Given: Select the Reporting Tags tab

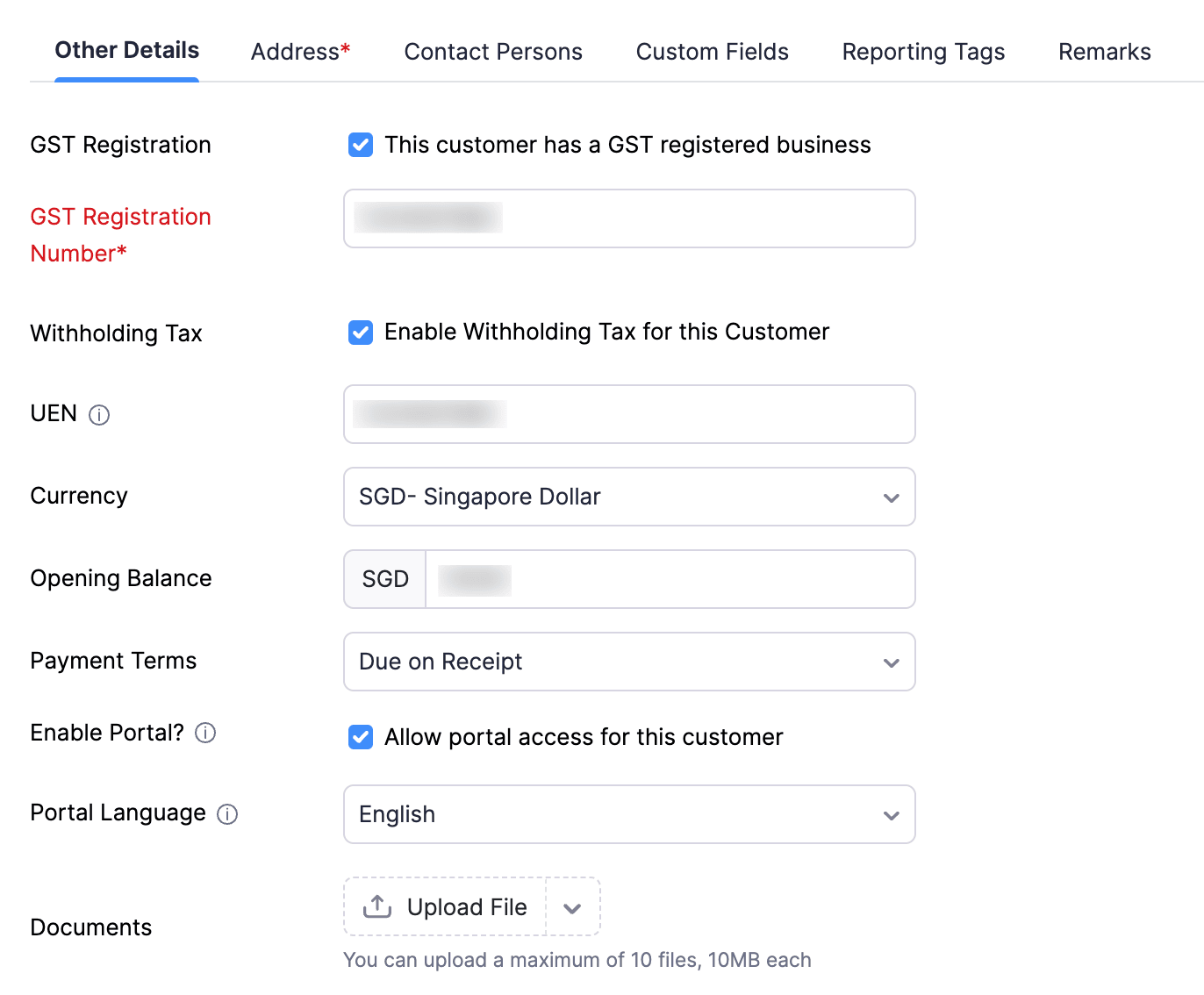Looking at the screenshot, I should click(923, 52).
